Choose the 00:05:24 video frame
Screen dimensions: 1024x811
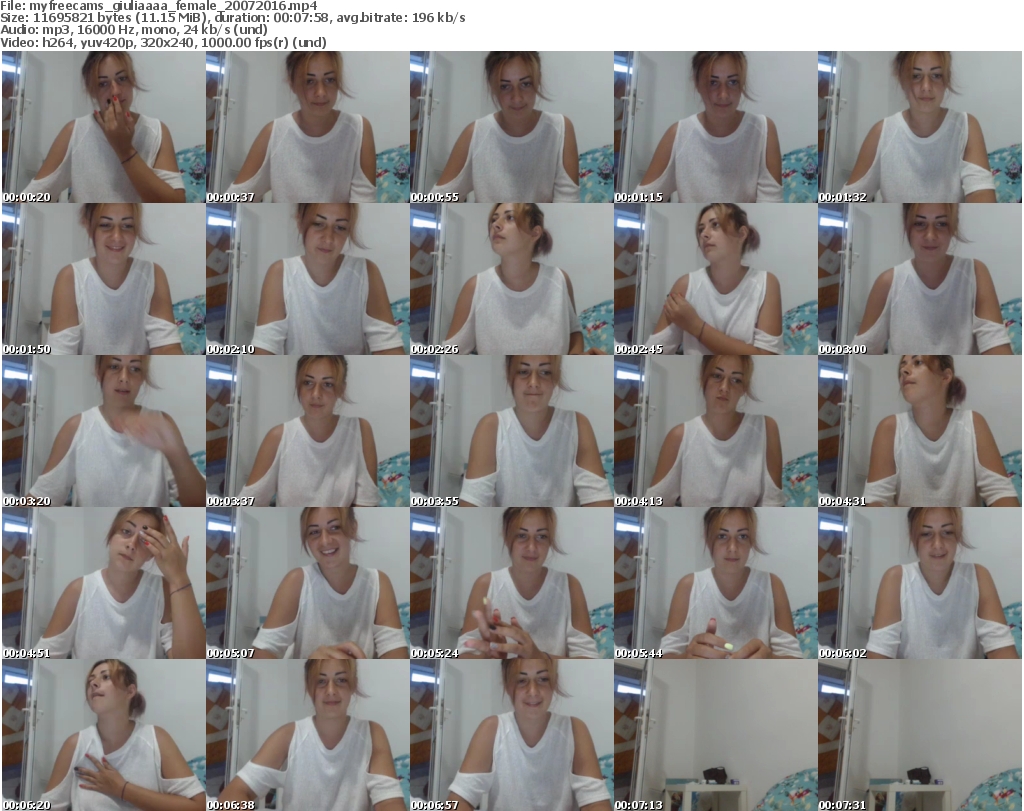511,584
